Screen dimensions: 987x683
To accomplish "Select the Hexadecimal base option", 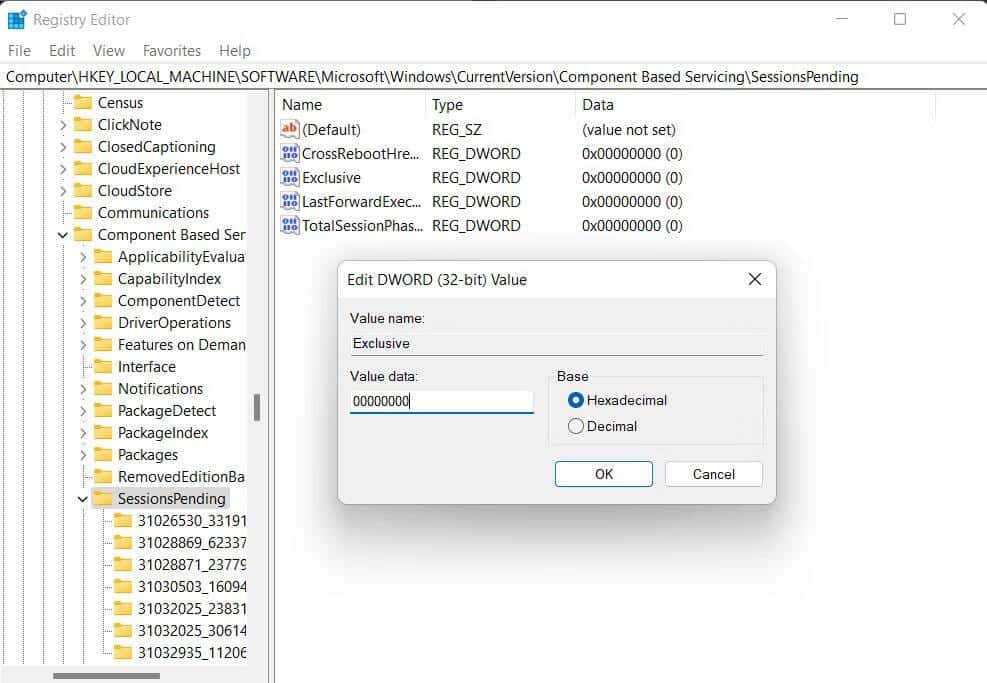I will (575, 398).
